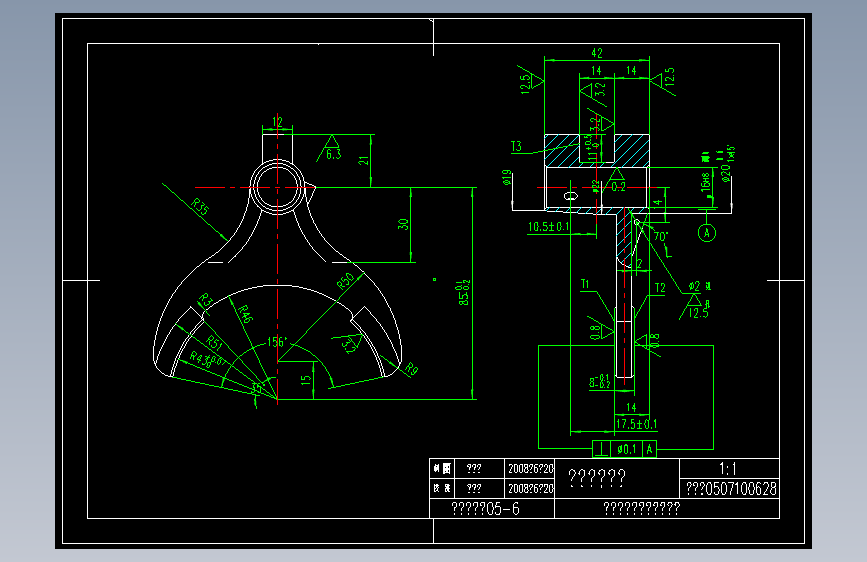Click the perpendicularity symbol in tolerance frame

pos(602,449)
